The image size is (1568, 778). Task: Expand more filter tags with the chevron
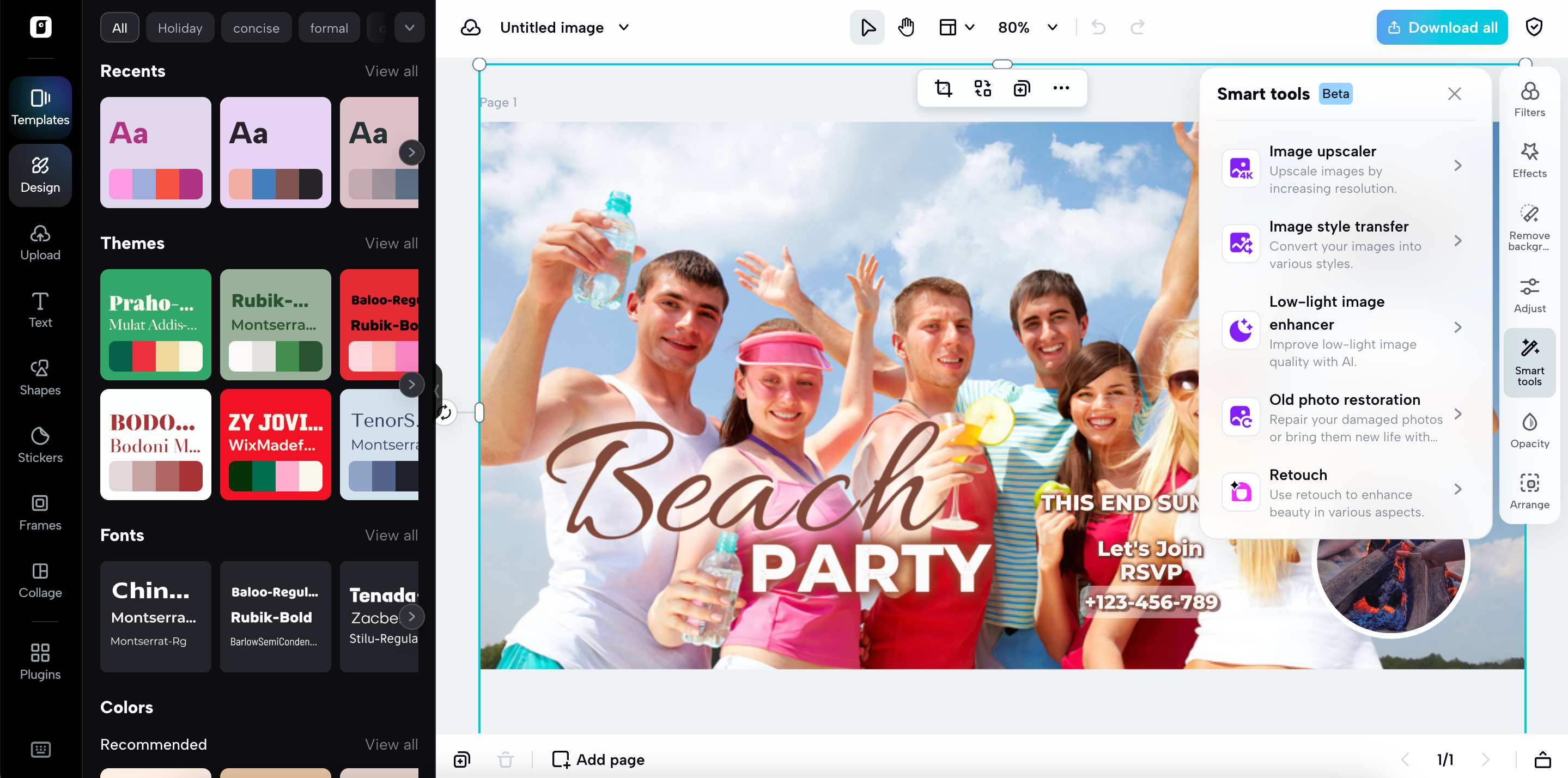tap(409, 27)
